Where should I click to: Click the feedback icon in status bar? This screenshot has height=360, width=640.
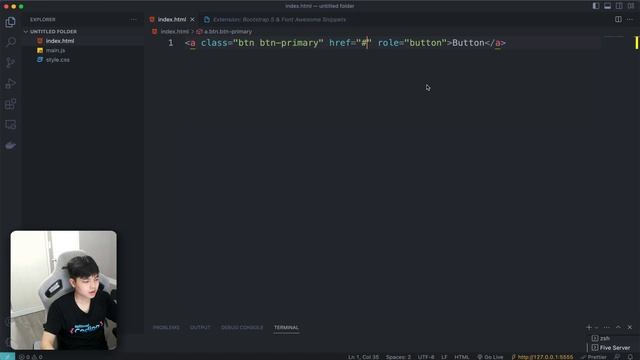click(x=617, y=357)
